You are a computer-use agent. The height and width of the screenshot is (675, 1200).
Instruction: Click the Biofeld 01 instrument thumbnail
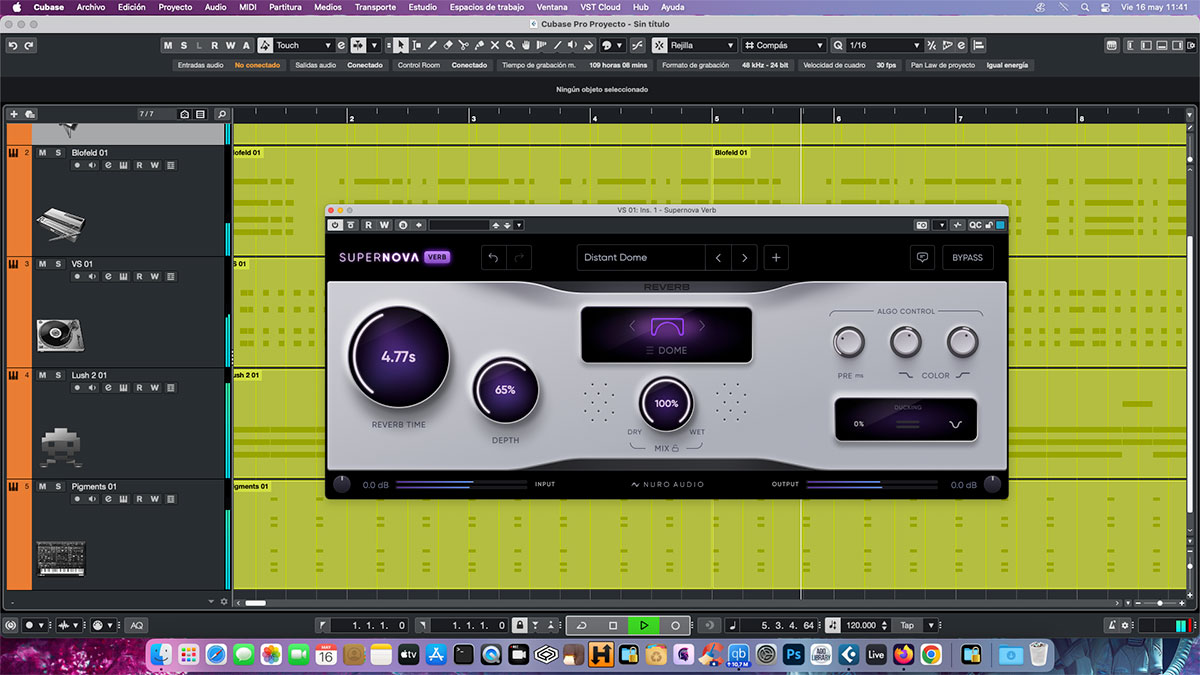click(x=60, y=224)
